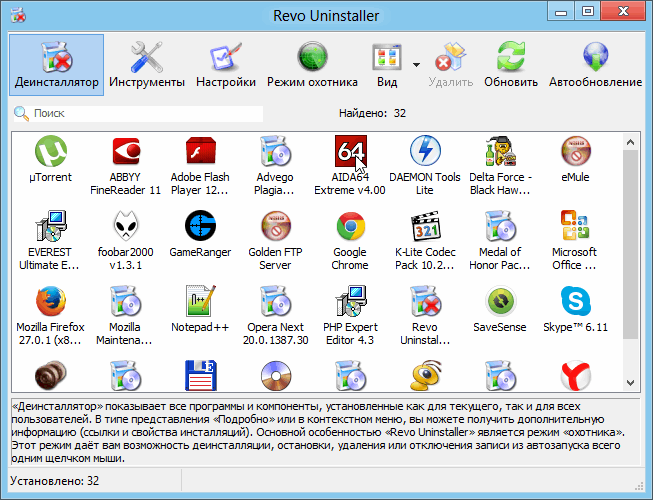Click the Установлено: 32 status text
This screenshot has width=653, height=500.
(55, 481)
